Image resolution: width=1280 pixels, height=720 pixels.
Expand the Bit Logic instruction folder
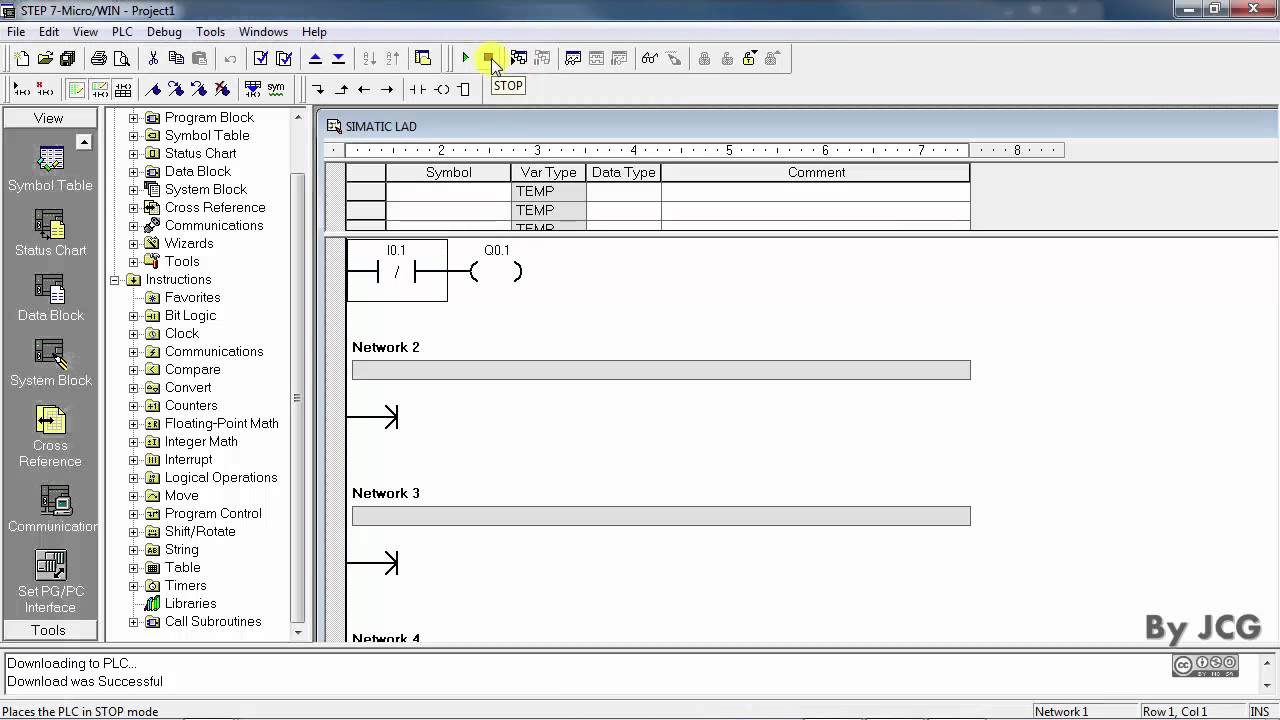(134, 316)
